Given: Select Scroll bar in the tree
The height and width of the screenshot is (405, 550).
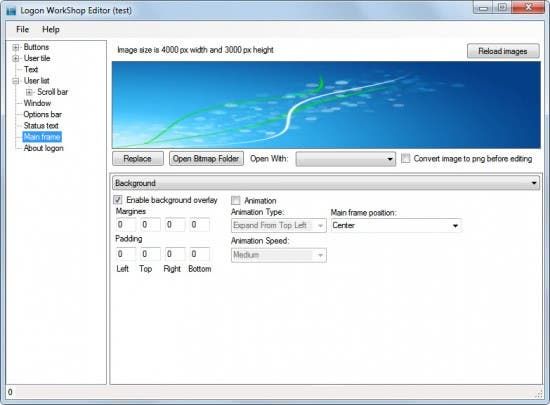Looking at the screenshot, I should (x=53, y=92).
